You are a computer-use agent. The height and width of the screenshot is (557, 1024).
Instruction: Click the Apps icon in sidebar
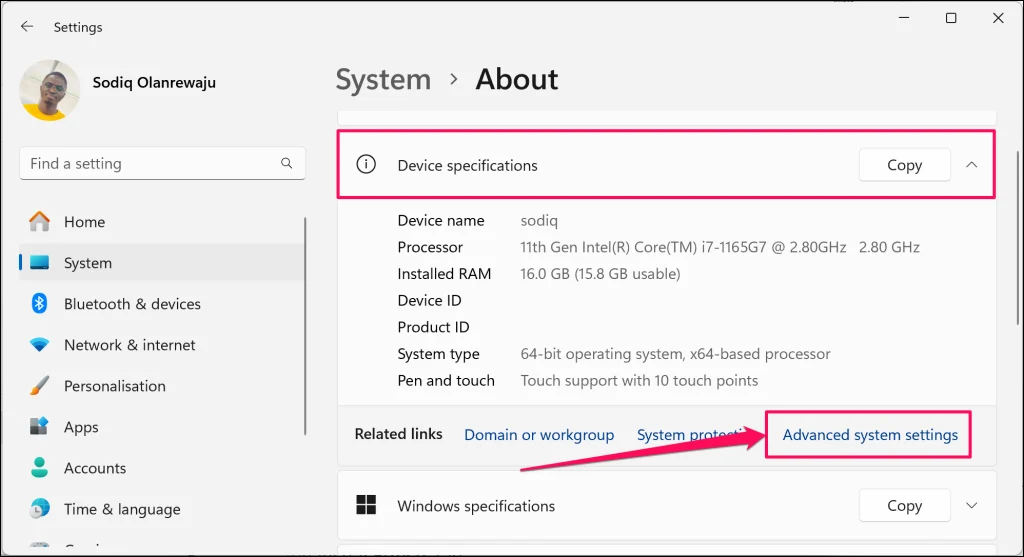40,427
